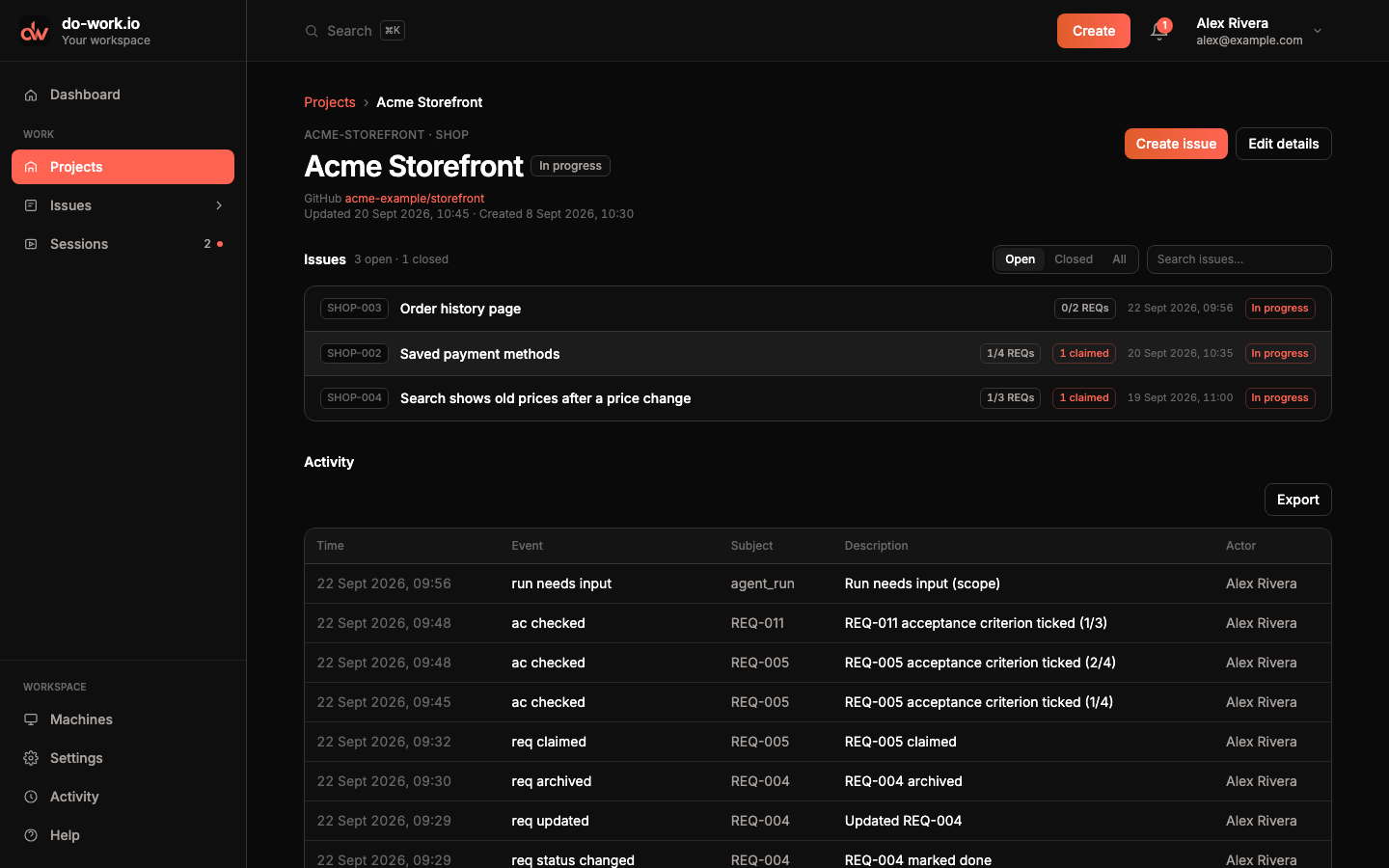Switch to All issues filter

(x=1119, y=259)
